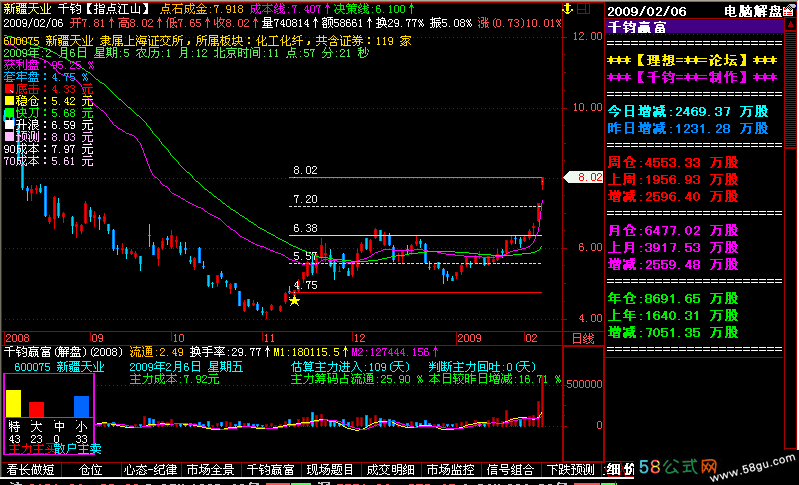Click the 09 month marker on the time axis

click(97, 338)
